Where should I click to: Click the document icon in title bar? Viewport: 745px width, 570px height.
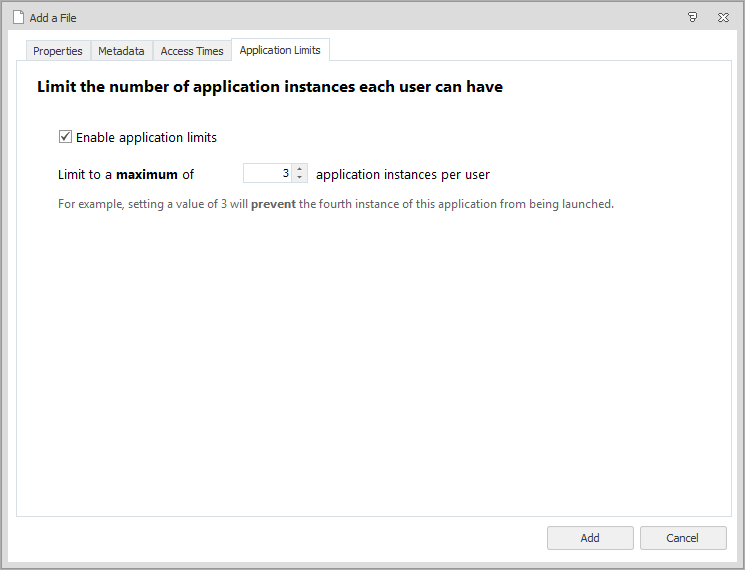point(18,17)
